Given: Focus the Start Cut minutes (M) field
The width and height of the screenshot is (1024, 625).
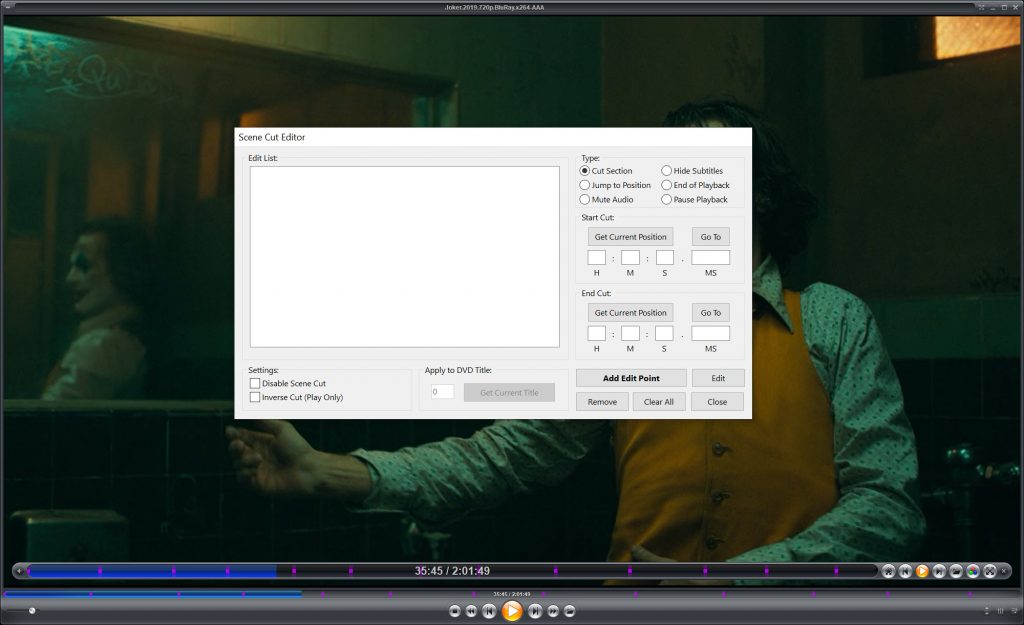Looking at the screenshot, I should point(630,257).
